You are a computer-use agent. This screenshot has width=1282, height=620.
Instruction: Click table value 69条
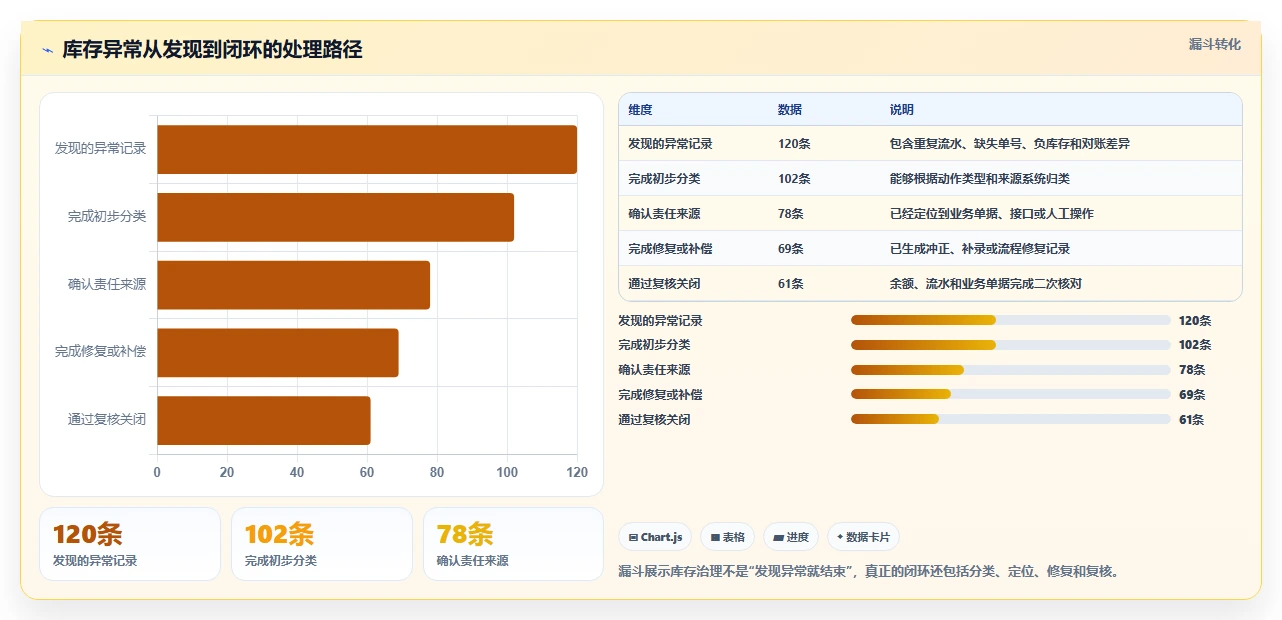(x=790, y=249)
